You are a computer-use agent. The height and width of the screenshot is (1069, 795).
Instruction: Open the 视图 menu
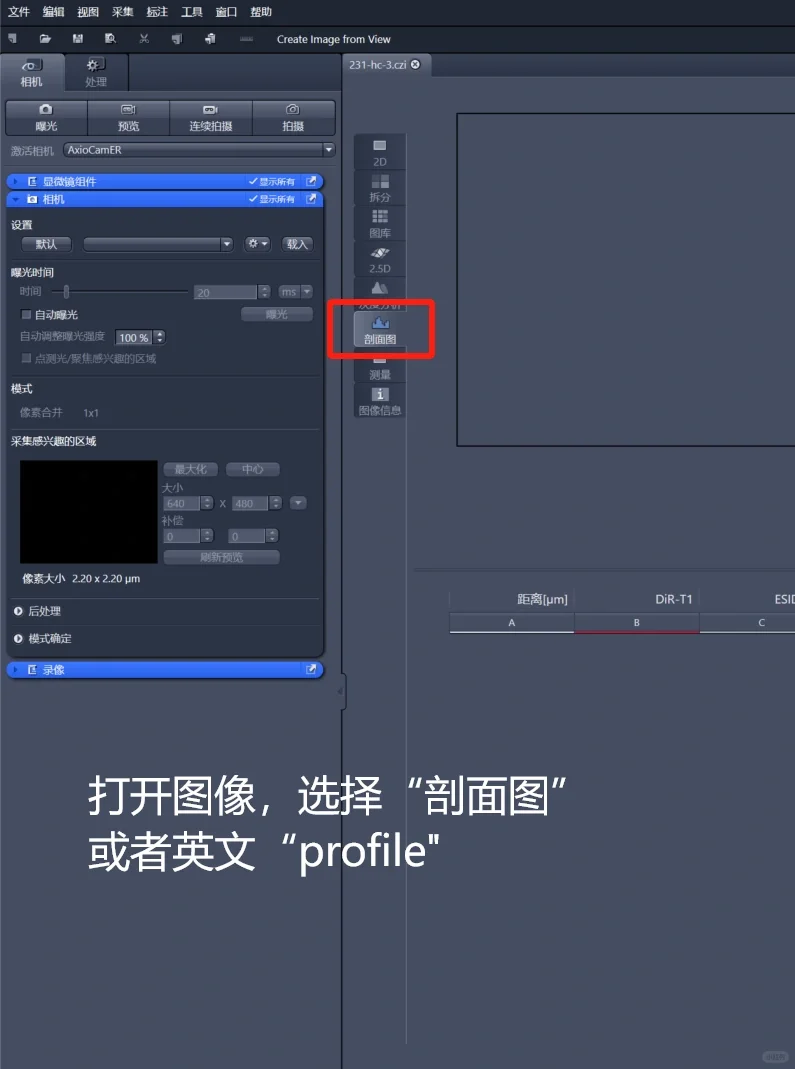[x=88, y=12]
